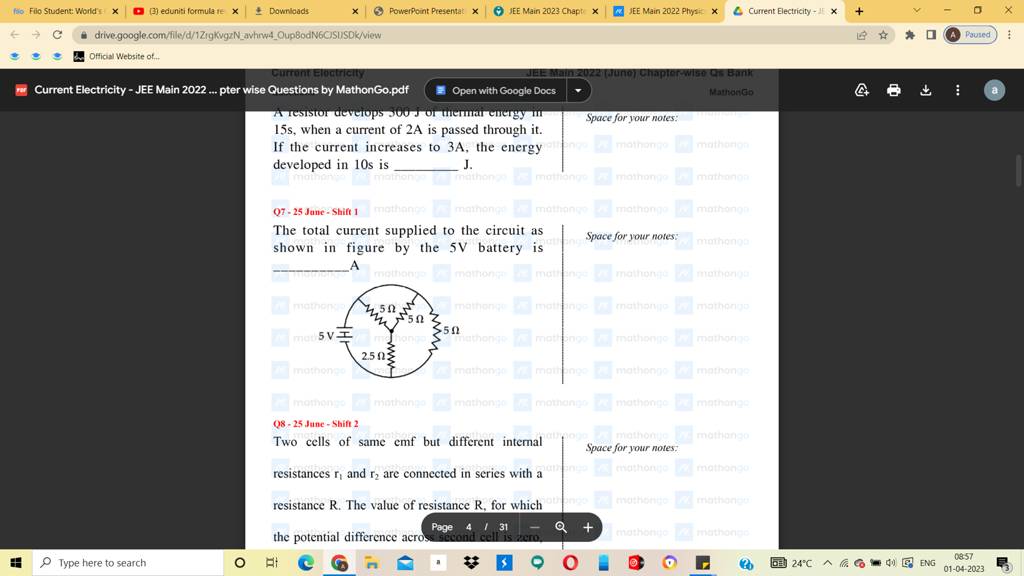
Task: Edit the current page number field
Action: pyautogui.click(x=467, y=526)
